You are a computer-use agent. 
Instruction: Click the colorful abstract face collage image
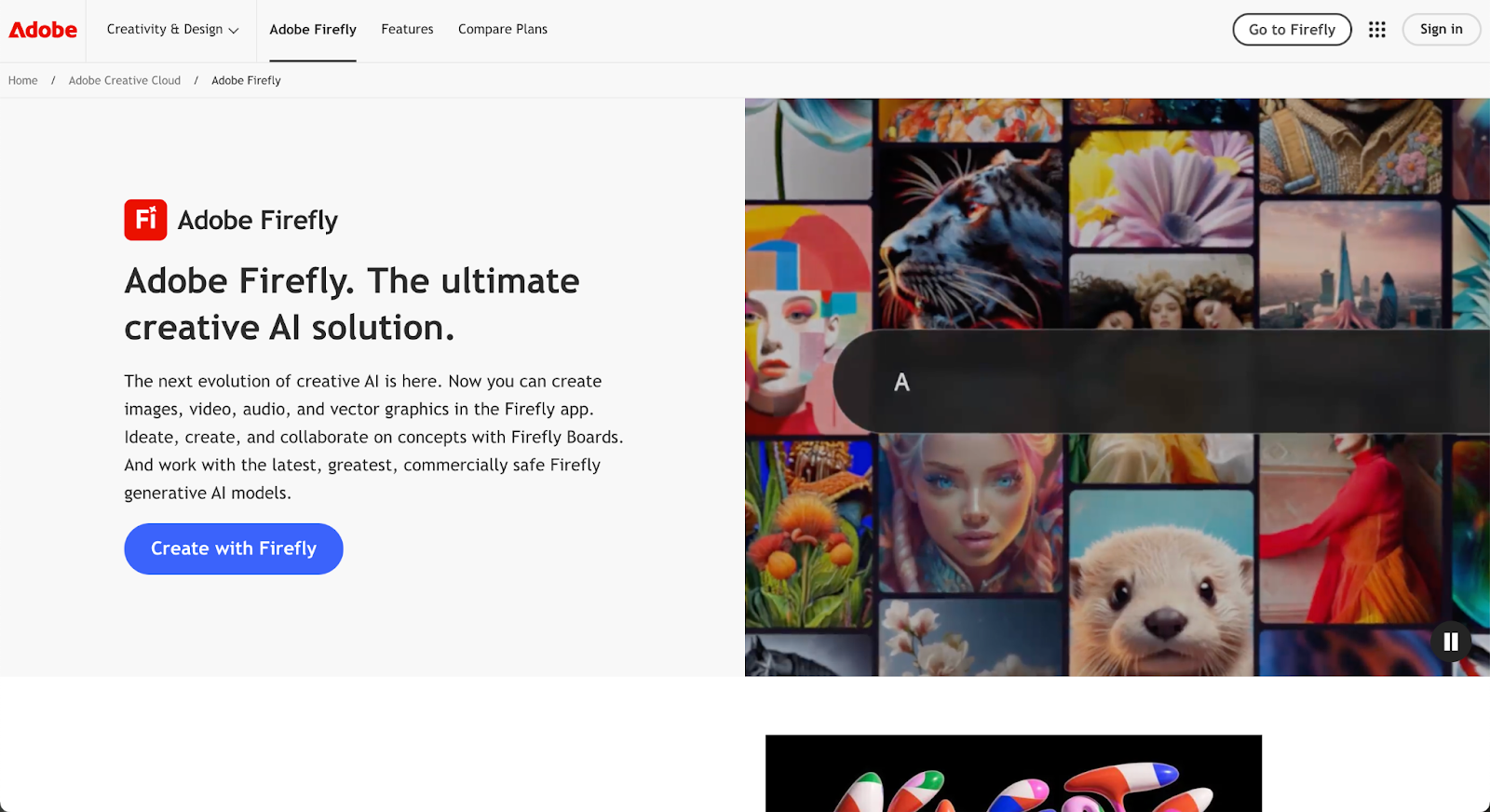click(x=808, y=320)
